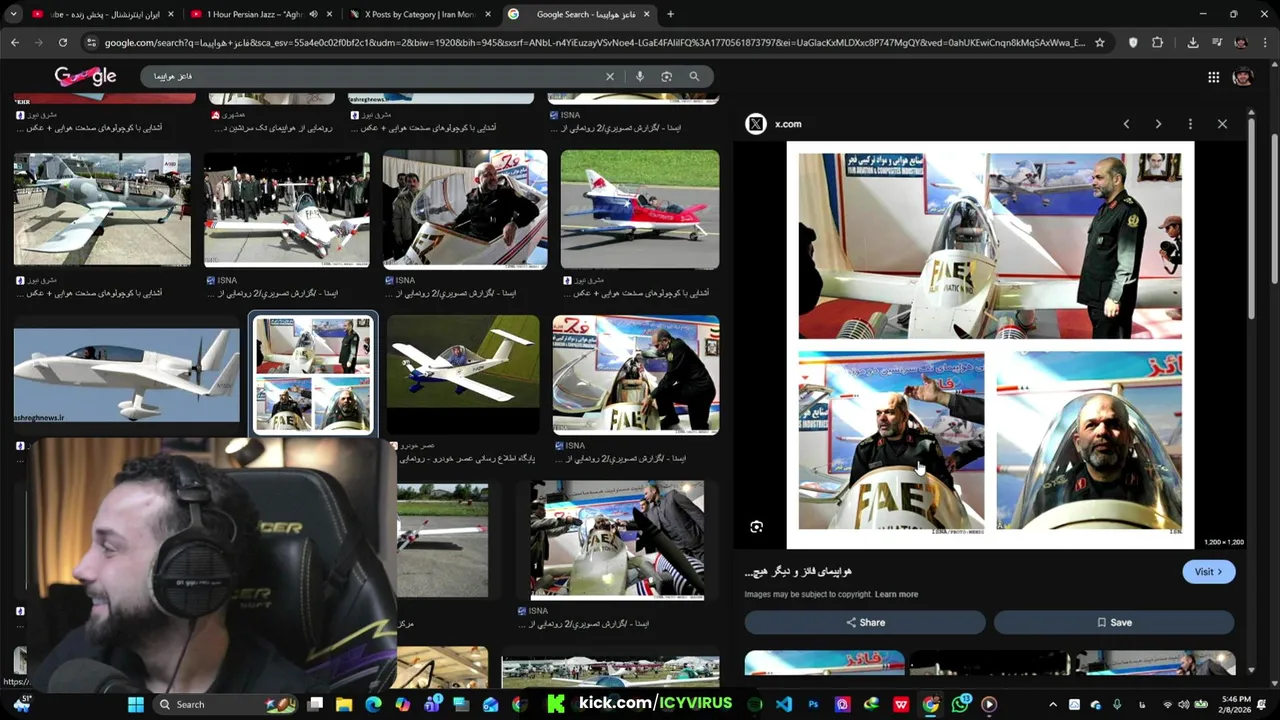Open the Chrome three-dot menu
Viewport: 1280px width, 720px height.
click(x=1265, y=43)
